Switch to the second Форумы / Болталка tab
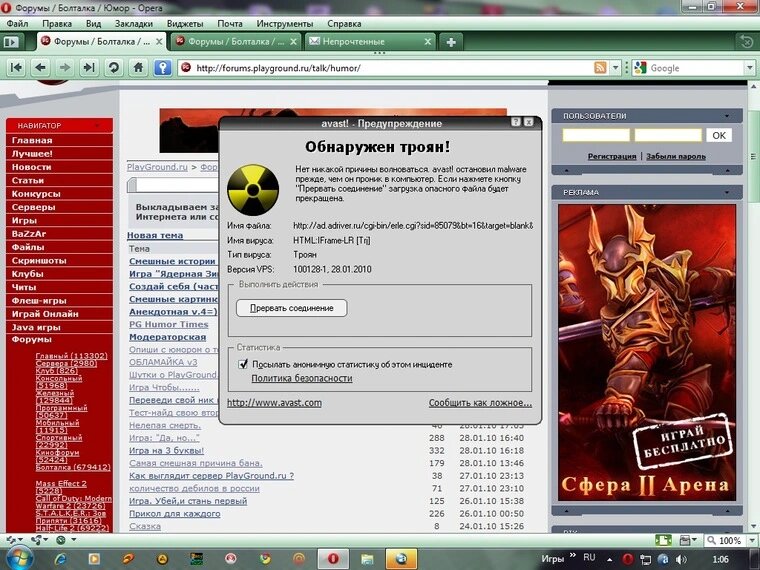The image size is (760, 570). (x=236, y=42)
